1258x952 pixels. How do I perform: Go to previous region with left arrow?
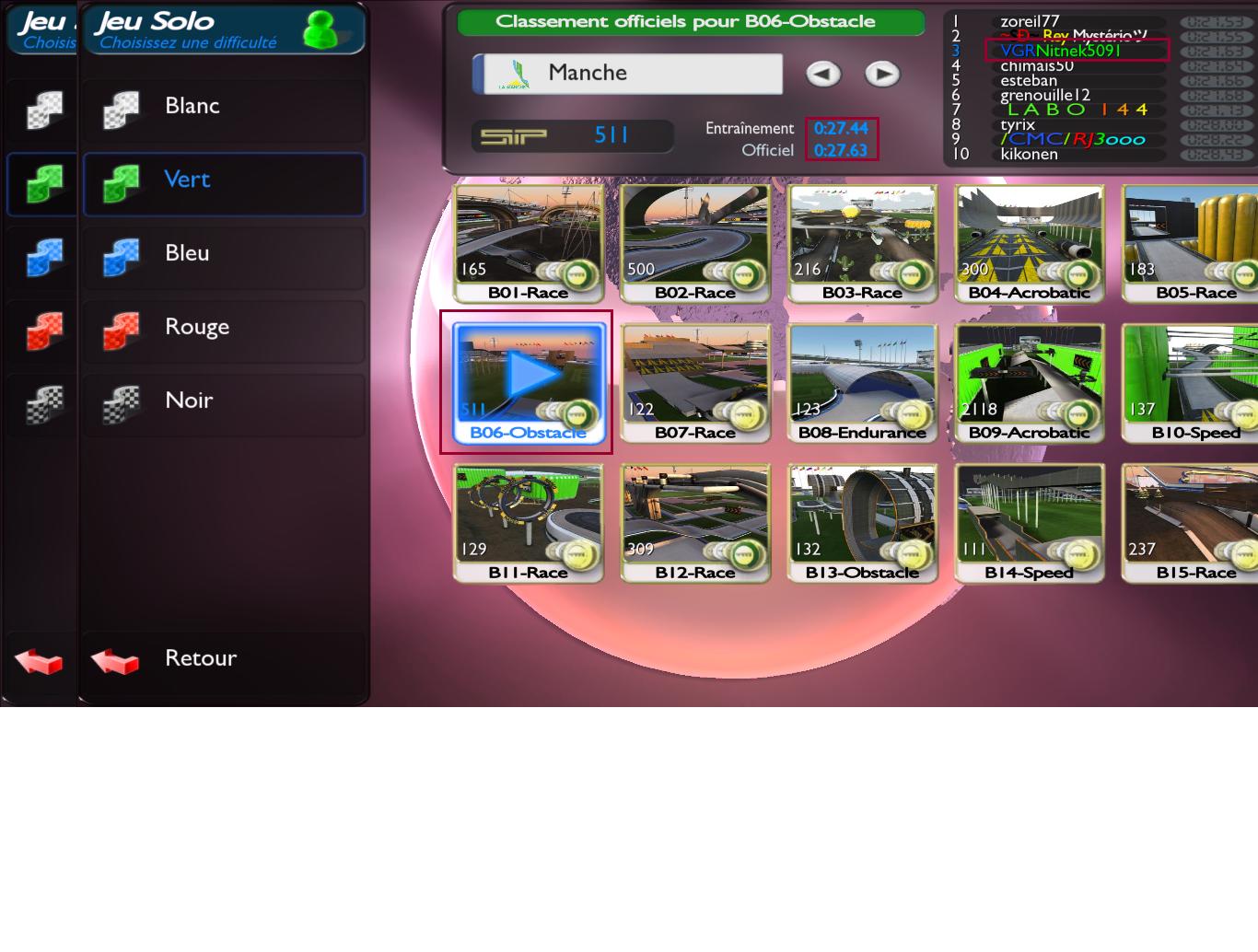[823, 75]
